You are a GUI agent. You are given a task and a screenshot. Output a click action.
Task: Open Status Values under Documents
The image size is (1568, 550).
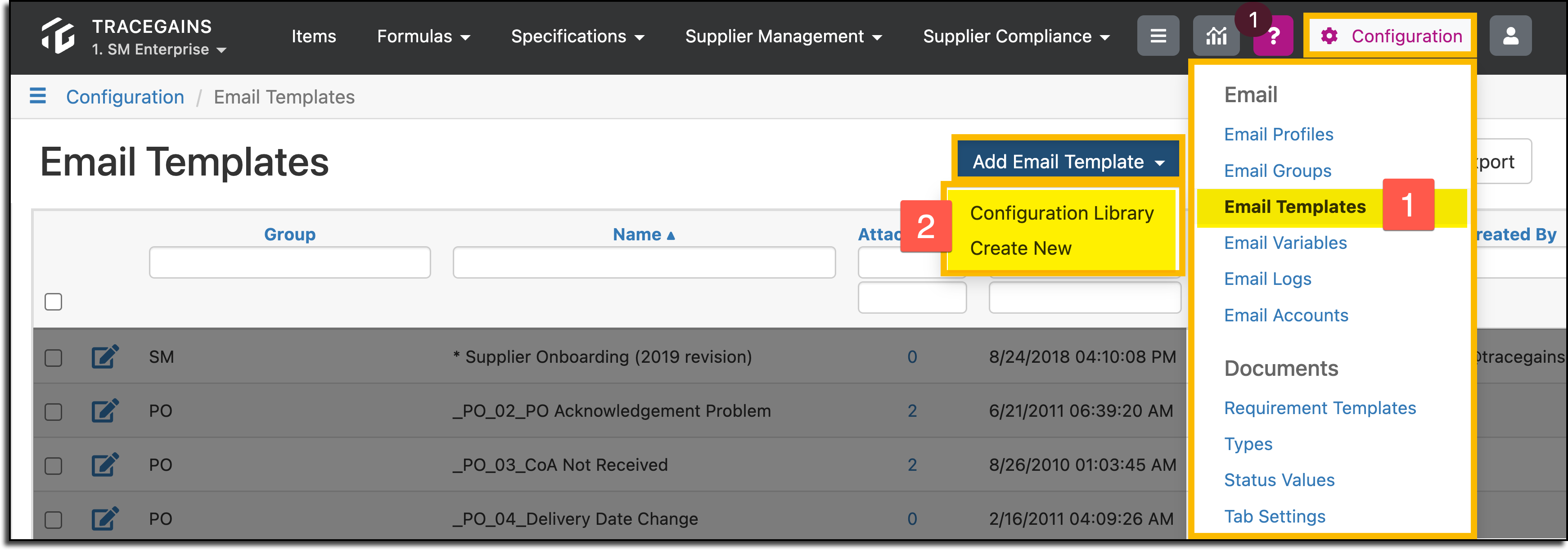(1279, 480)
